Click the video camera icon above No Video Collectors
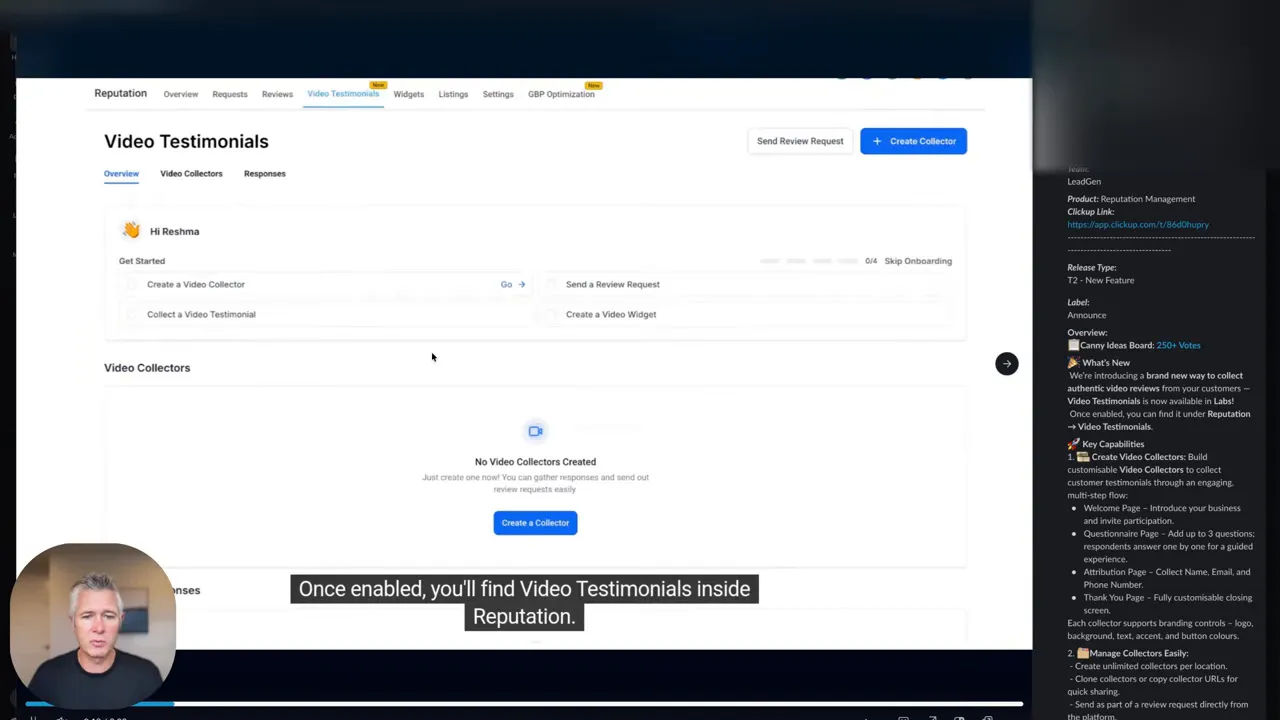The width and height of the screenshot is (1280, 720). click(x=535, y=430)
